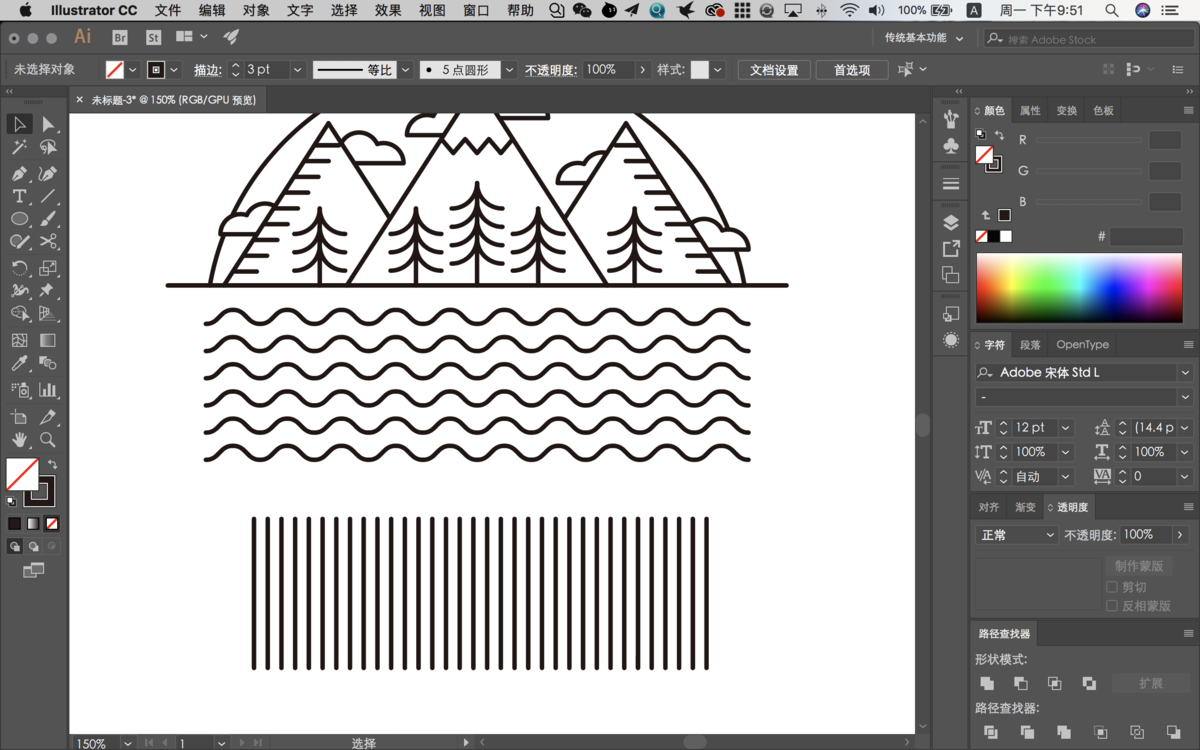
Task: Expand the 等比 stroke profile dropdown
Action: (x=405, y=69)
